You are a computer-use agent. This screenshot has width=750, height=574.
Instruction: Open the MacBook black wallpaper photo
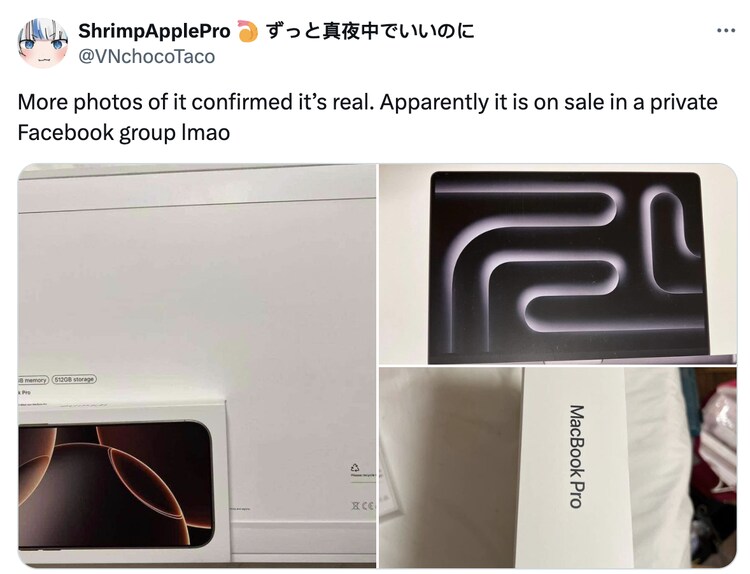[558, 264]
